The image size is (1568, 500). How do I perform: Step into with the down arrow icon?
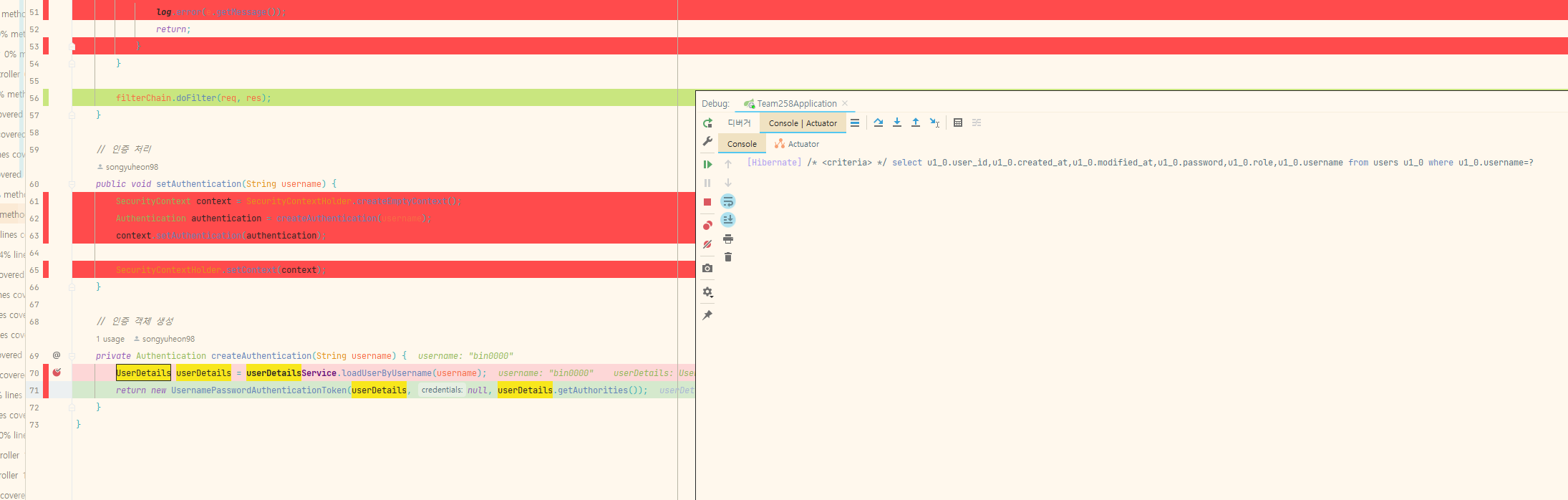(x=897, y=123)
